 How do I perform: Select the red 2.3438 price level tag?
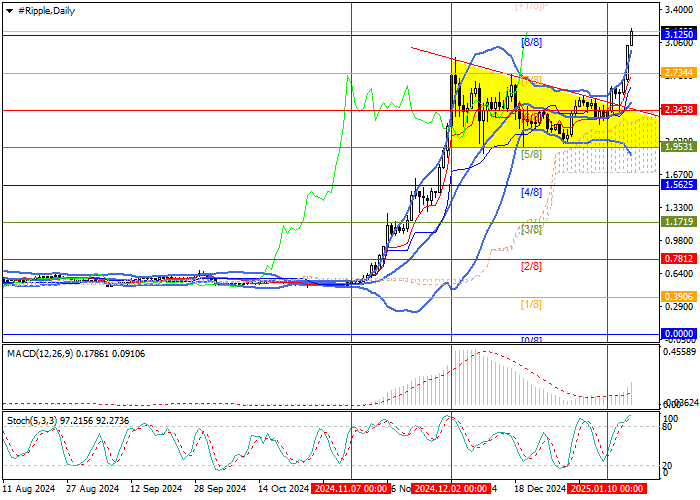pyautogui.click(x=678, y=110)
